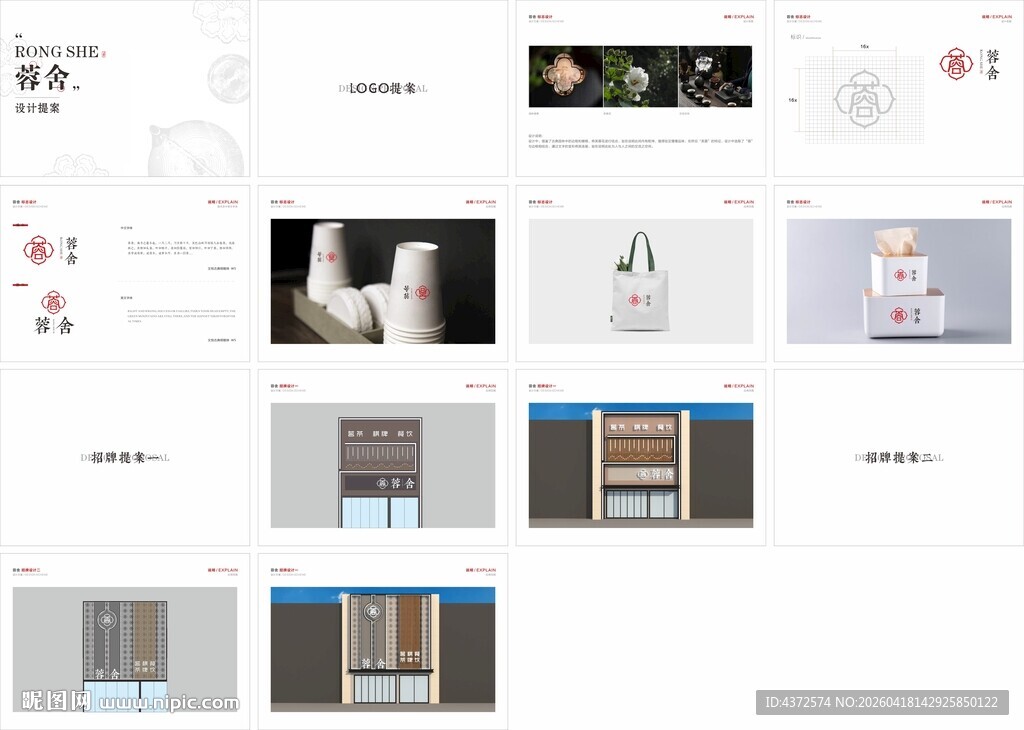Viewport: 1024px width, 730px height.
Task: Open the scheme two storefront render with blue sky
Action: 383,650
